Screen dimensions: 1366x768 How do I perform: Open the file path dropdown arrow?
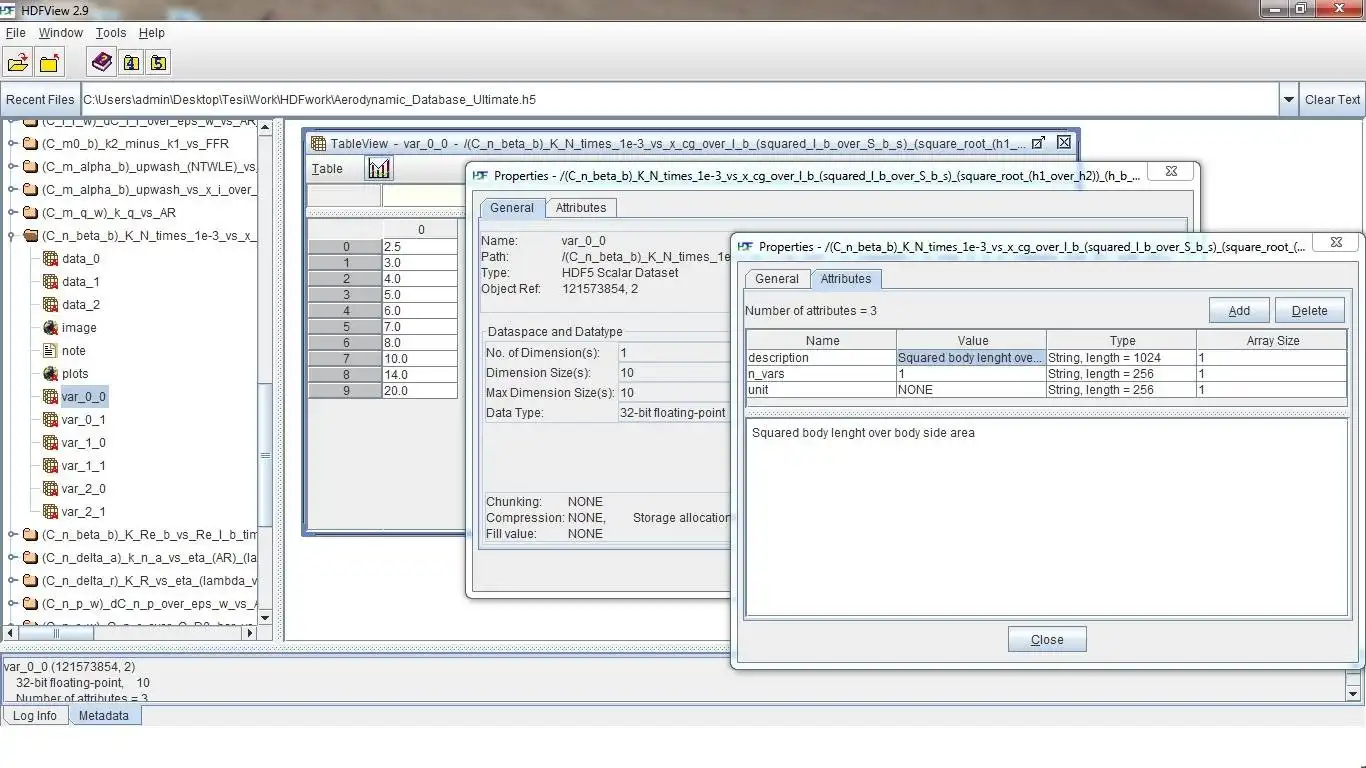point(1288,99)
